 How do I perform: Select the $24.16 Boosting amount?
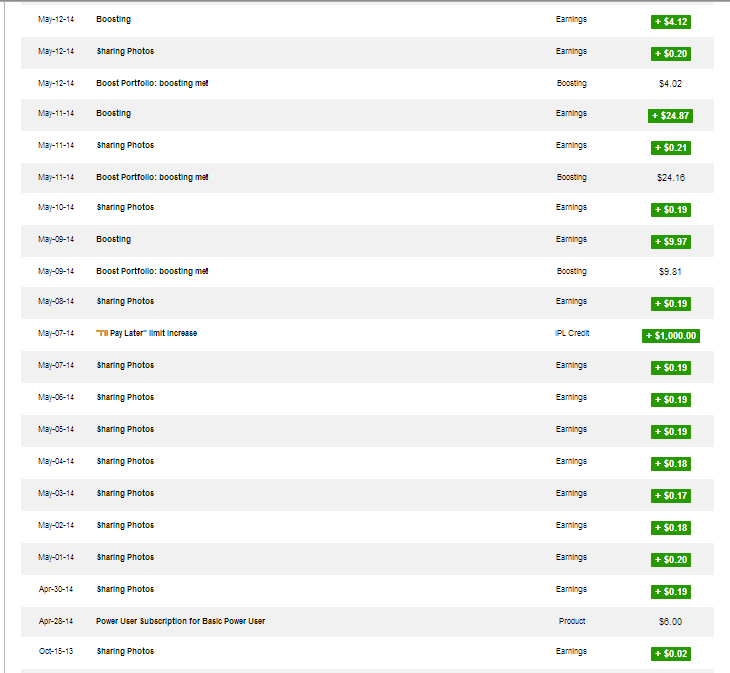(670, 177)
